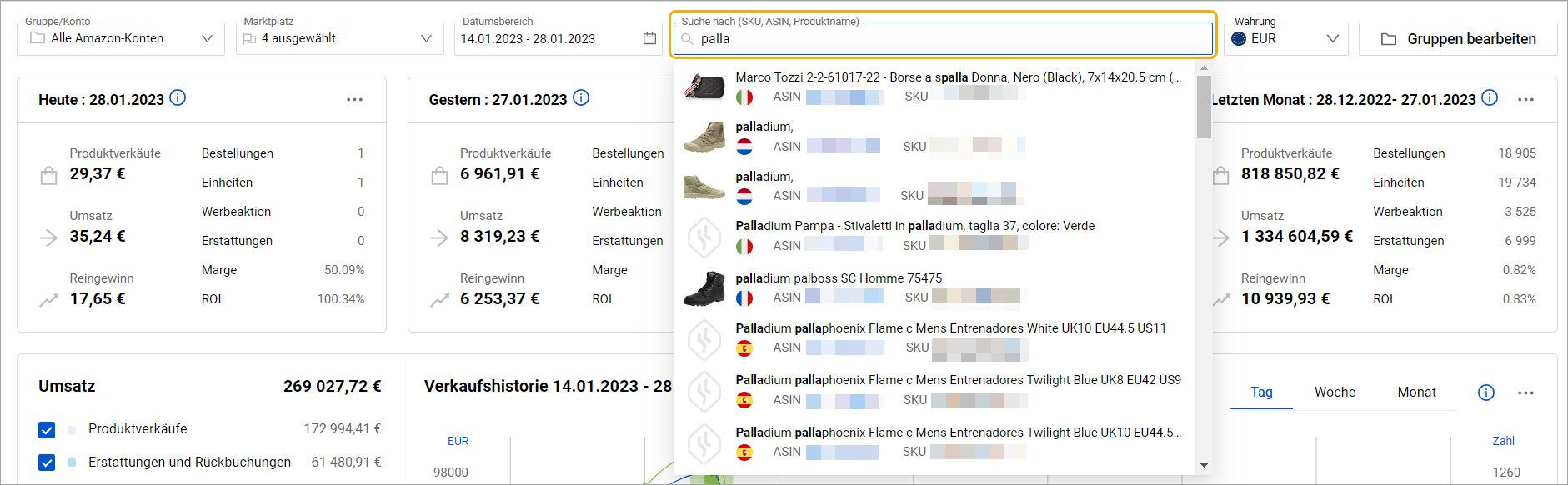Click the arrow icon beside Umsatz 35,24 €
The height and width of the screenshot is (485, 1568).
49,237
